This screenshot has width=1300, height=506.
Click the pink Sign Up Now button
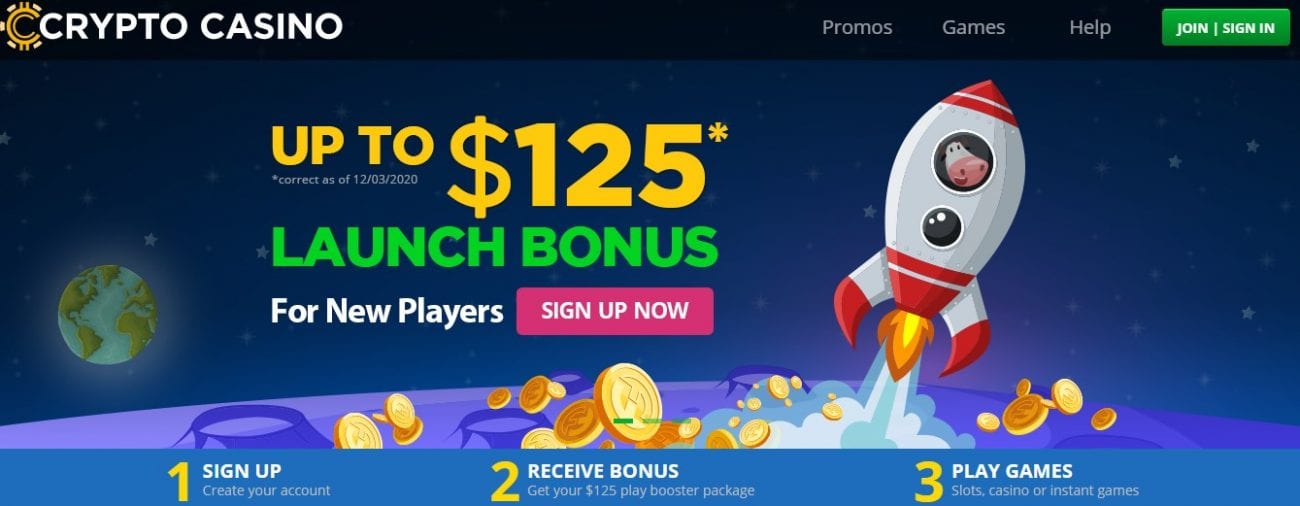coord(615,310)
